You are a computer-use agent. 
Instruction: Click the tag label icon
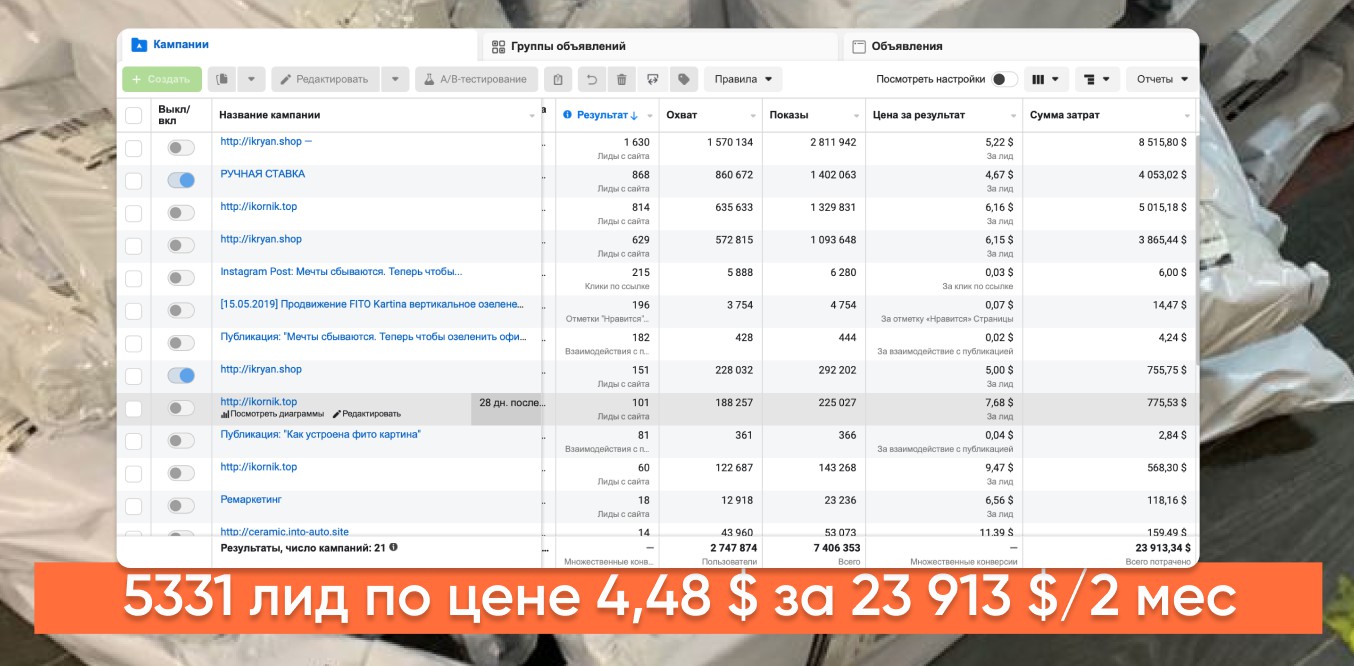[684, 79]
